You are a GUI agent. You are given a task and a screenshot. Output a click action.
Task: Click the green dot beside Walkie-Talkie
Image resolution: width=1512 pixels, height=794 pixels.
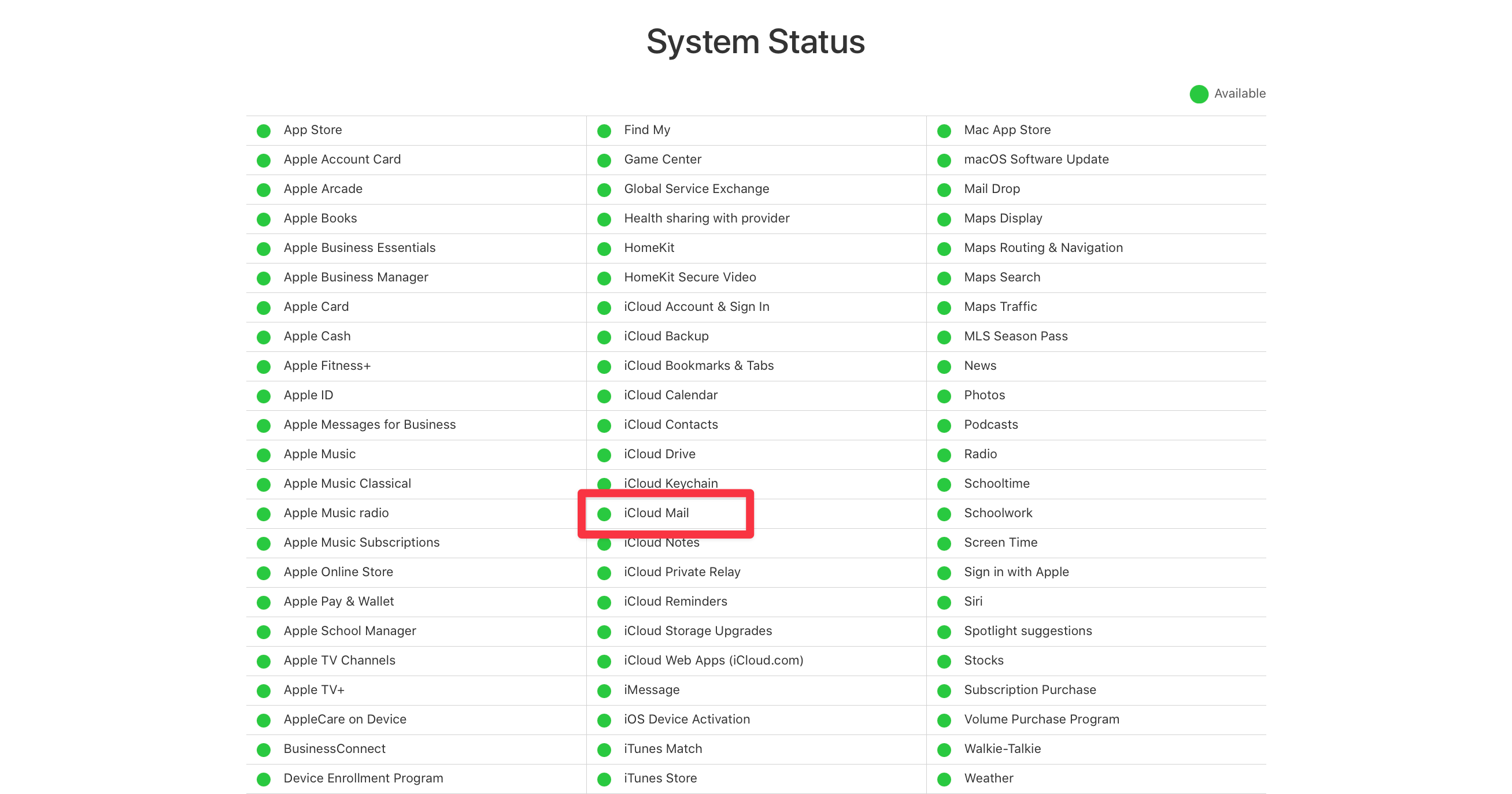944,750
